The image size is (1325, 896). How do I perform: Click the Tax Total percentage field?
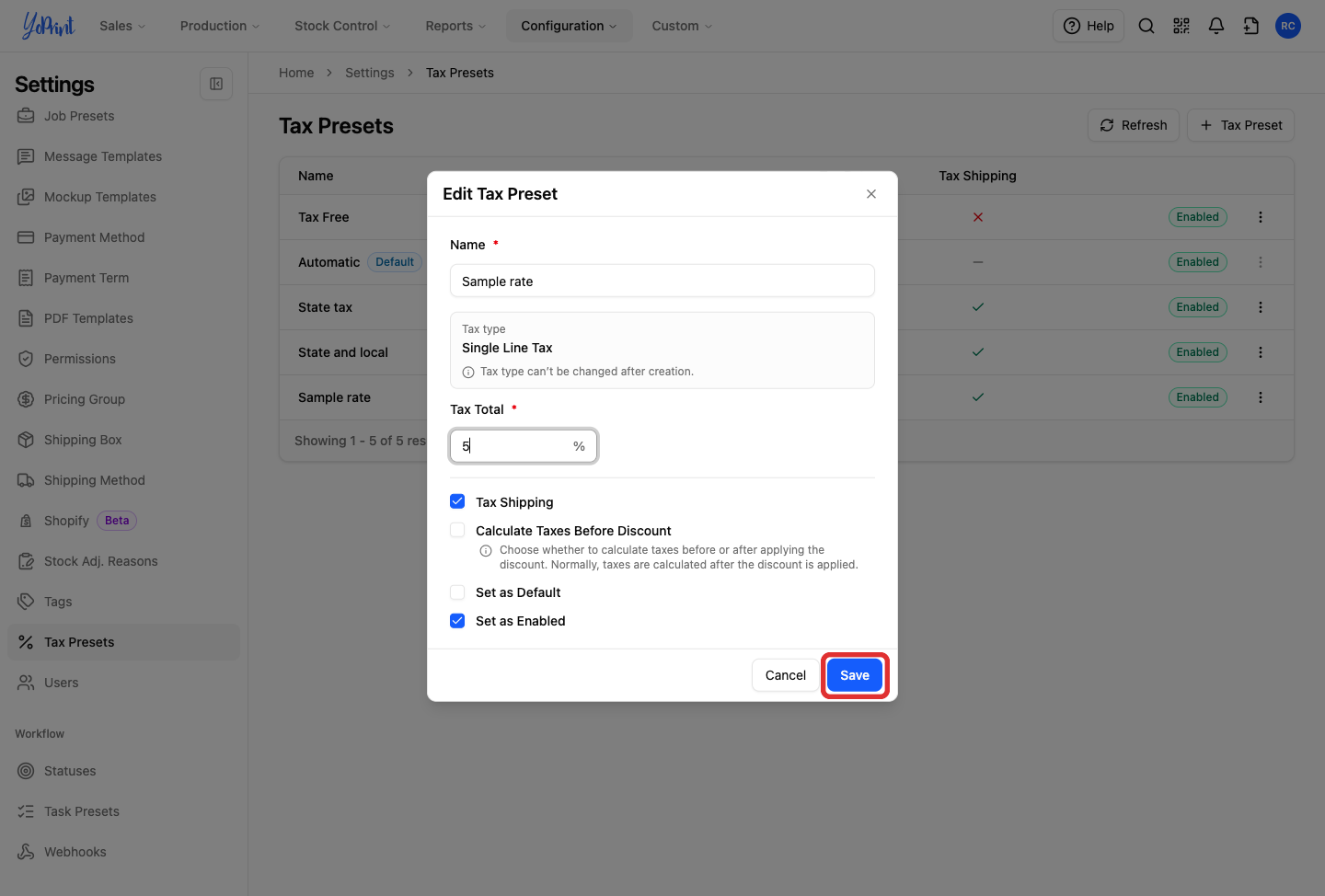tap(524, 446)
